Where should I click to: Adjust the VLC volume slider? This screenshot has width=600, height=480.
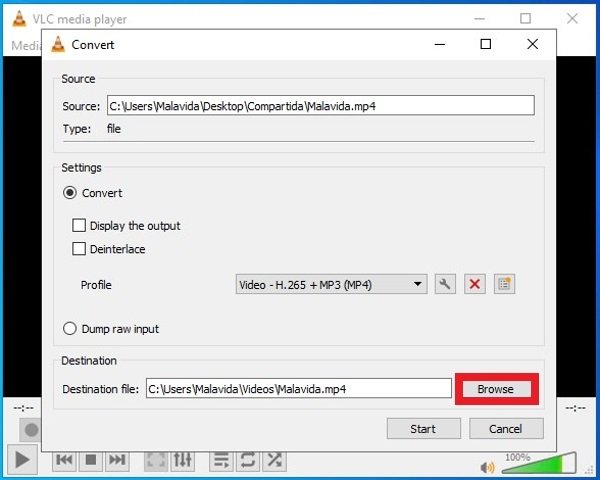tap(539, 464)
